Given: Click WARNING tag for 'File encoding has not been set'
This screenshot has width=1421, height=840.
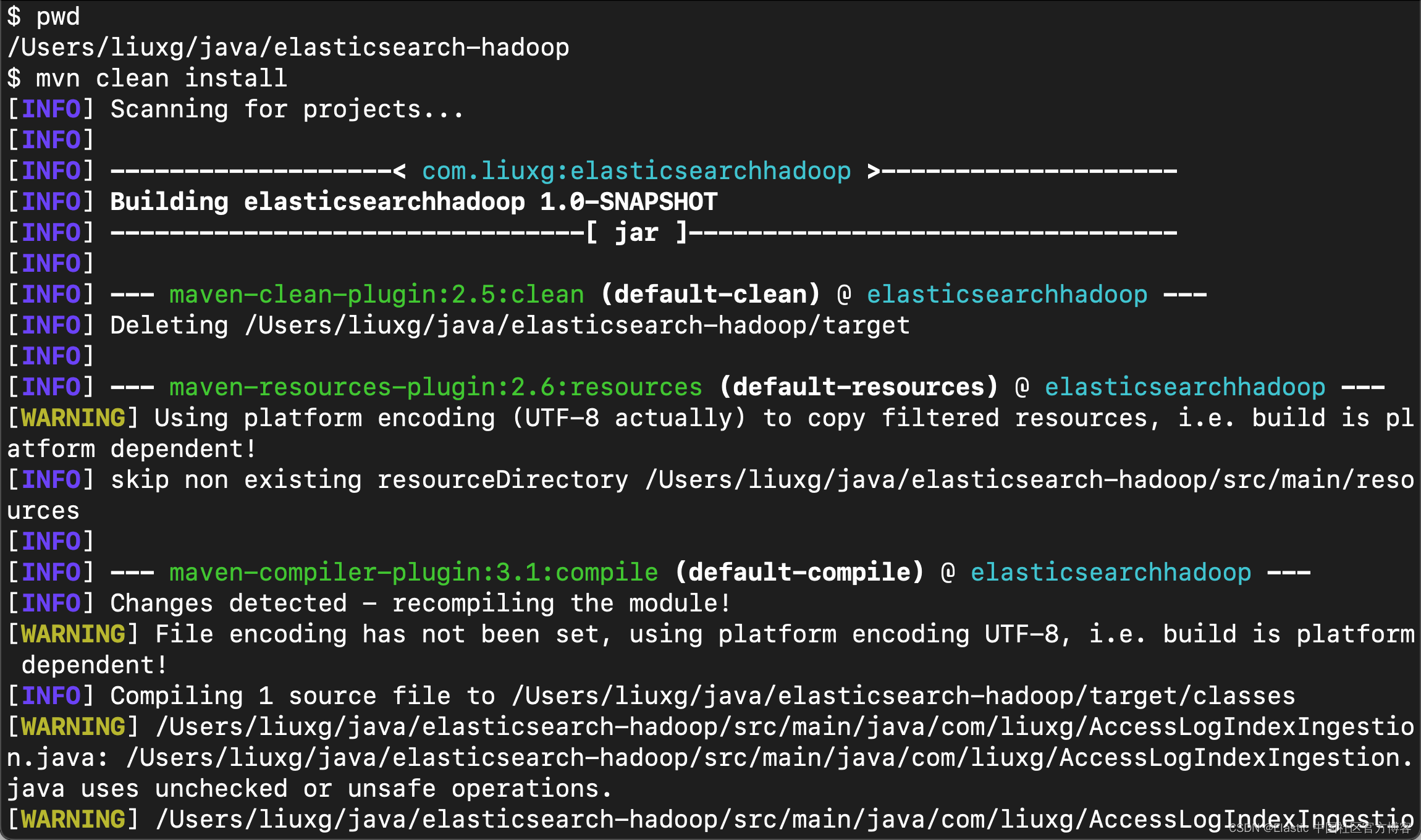Looking at the screenshot, I should pos(73,634).
